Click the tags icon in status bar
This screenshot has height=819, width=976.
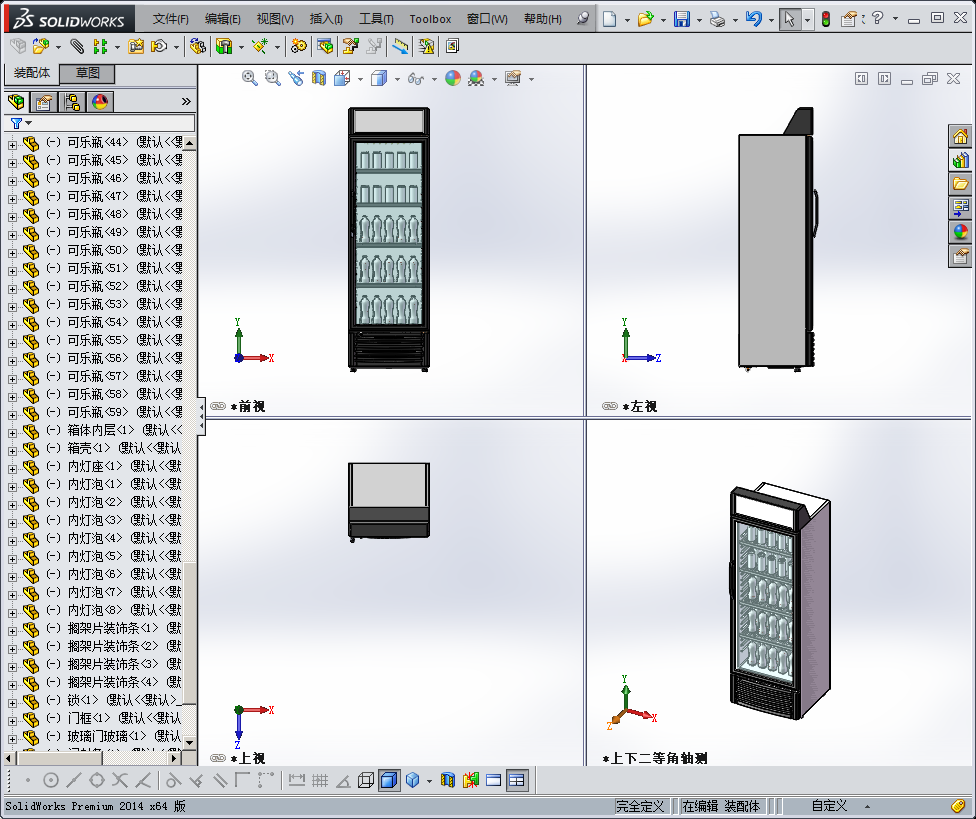click(x=959, y=807)
